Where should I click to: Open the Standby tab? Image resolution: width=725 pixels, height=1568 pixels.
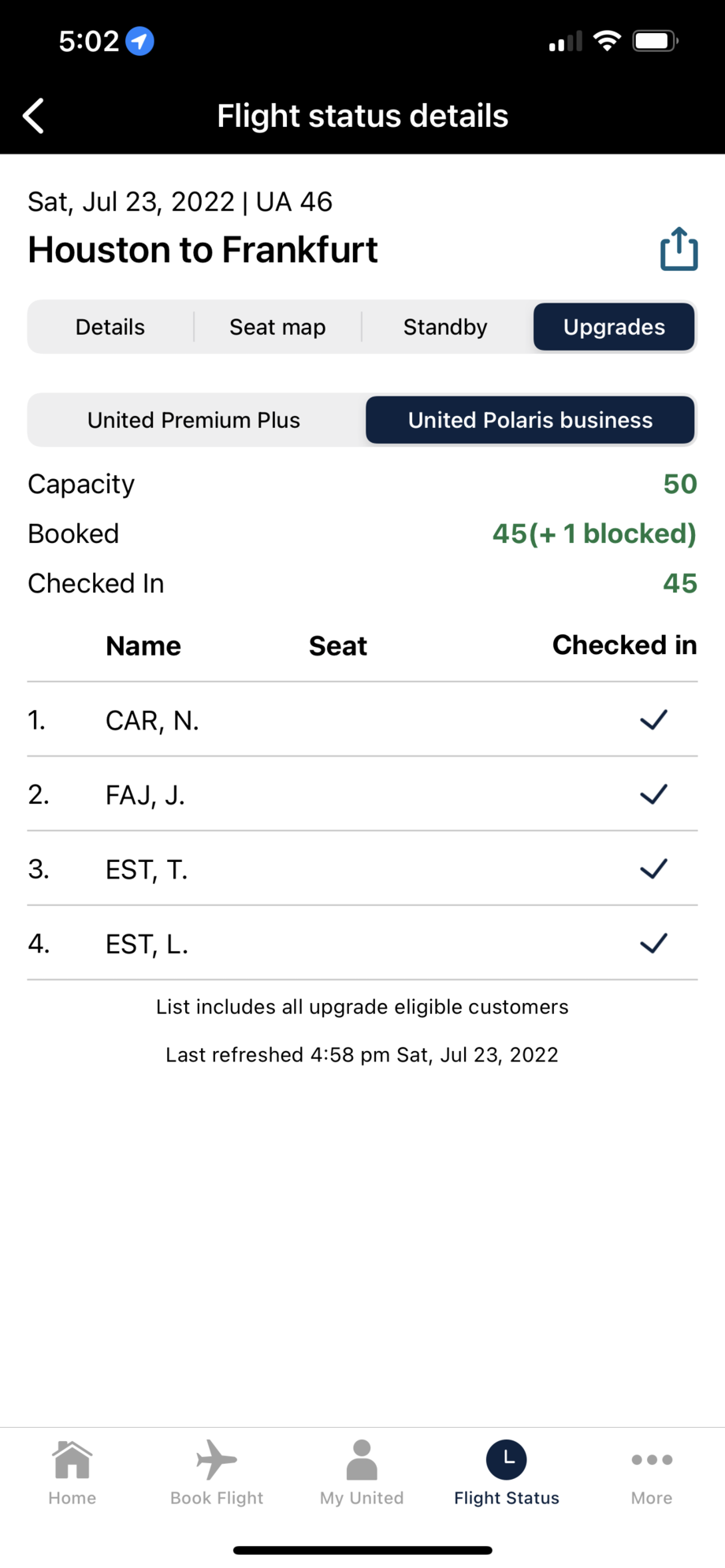(x=445, y=327)
